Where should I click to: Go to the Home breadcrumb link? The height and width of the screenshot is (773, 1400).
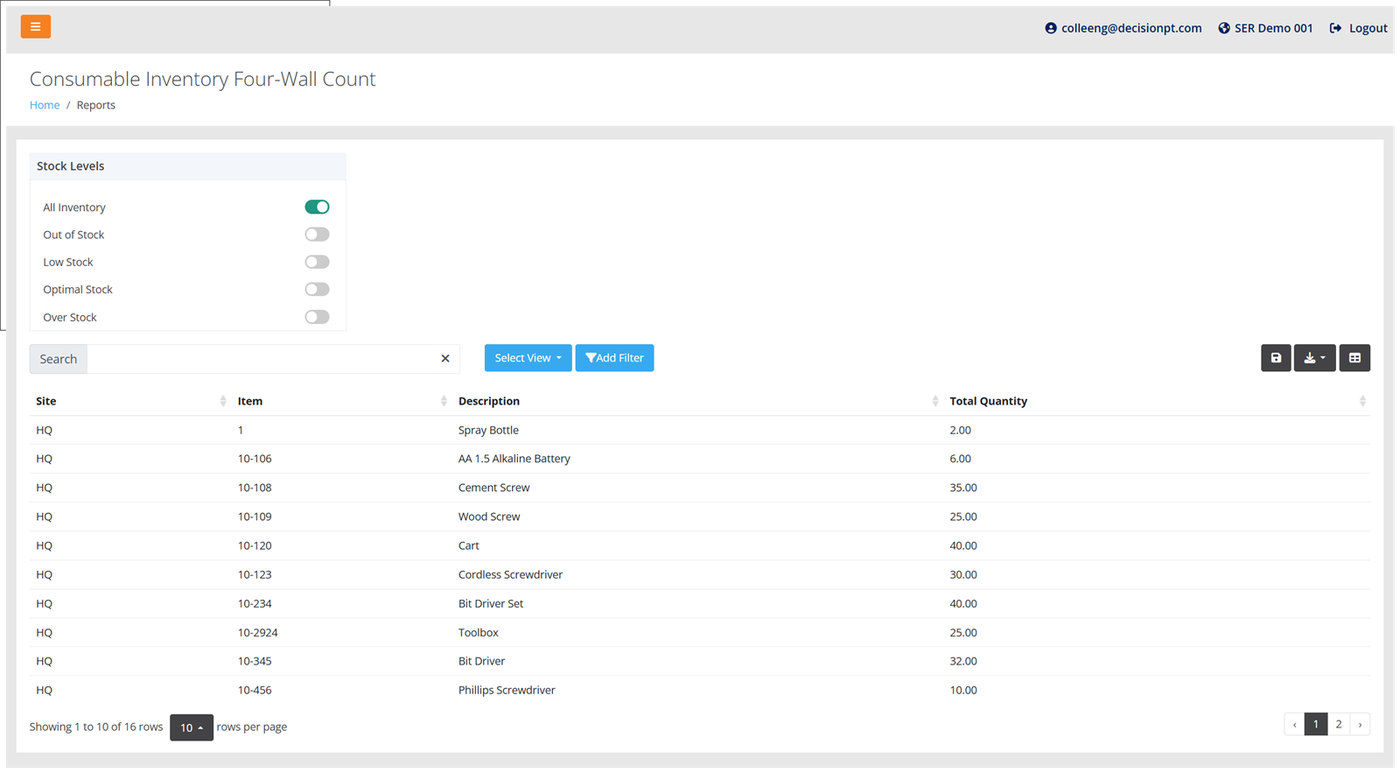click(x=44, y=105)
